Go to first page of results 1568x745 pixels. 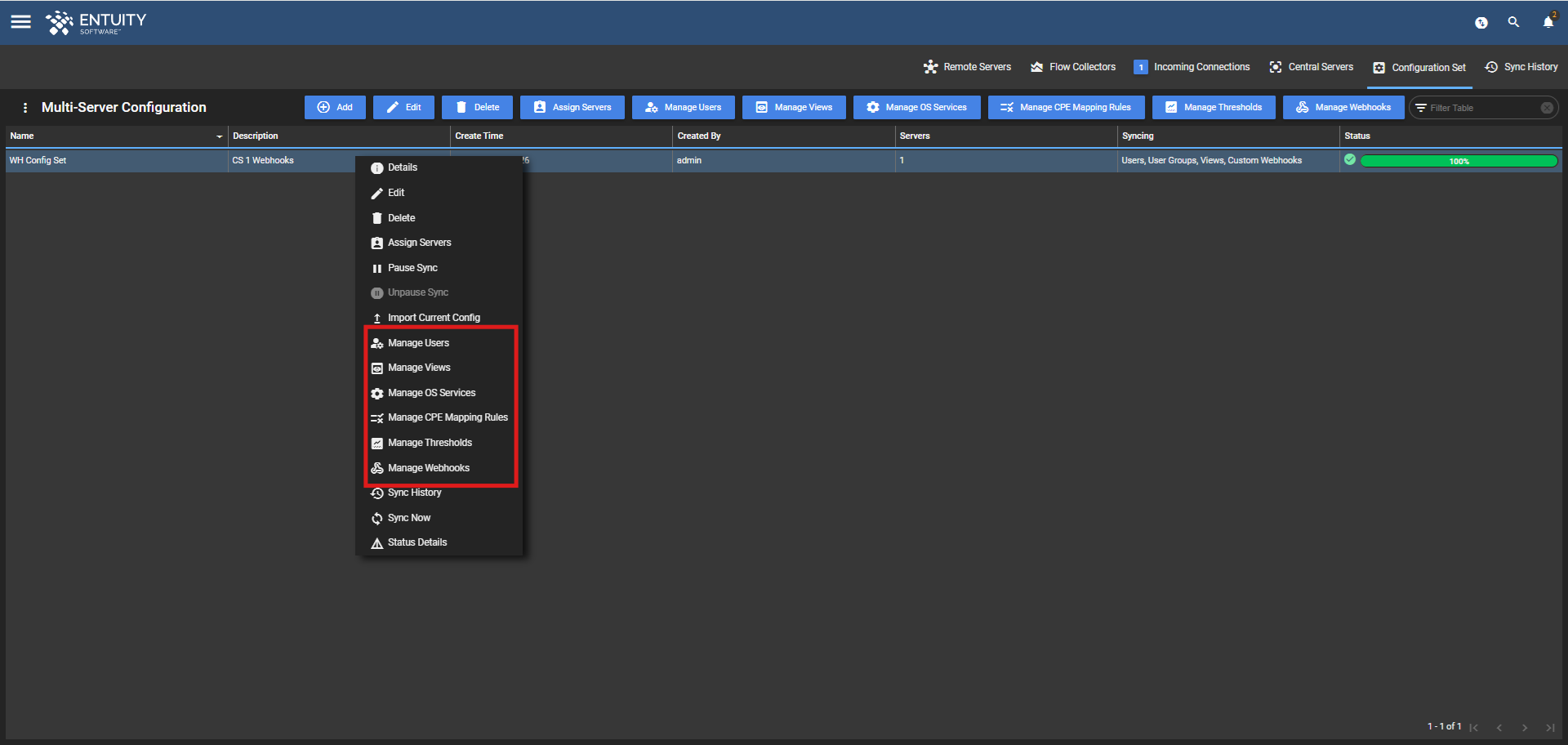(x=1474, y=727)
